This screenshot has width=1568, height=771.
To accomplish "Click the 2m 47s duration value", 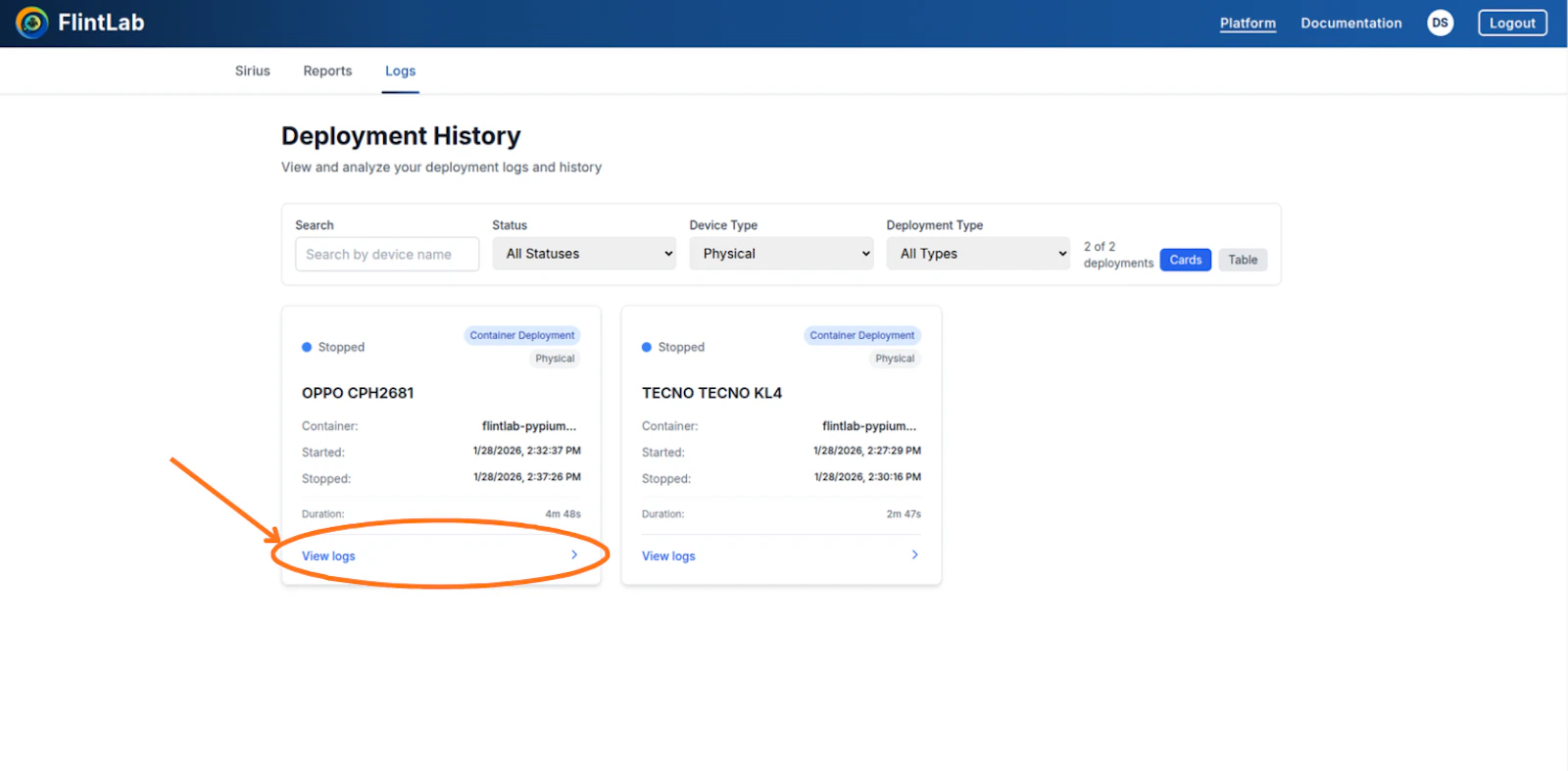I will click(904, 513).
